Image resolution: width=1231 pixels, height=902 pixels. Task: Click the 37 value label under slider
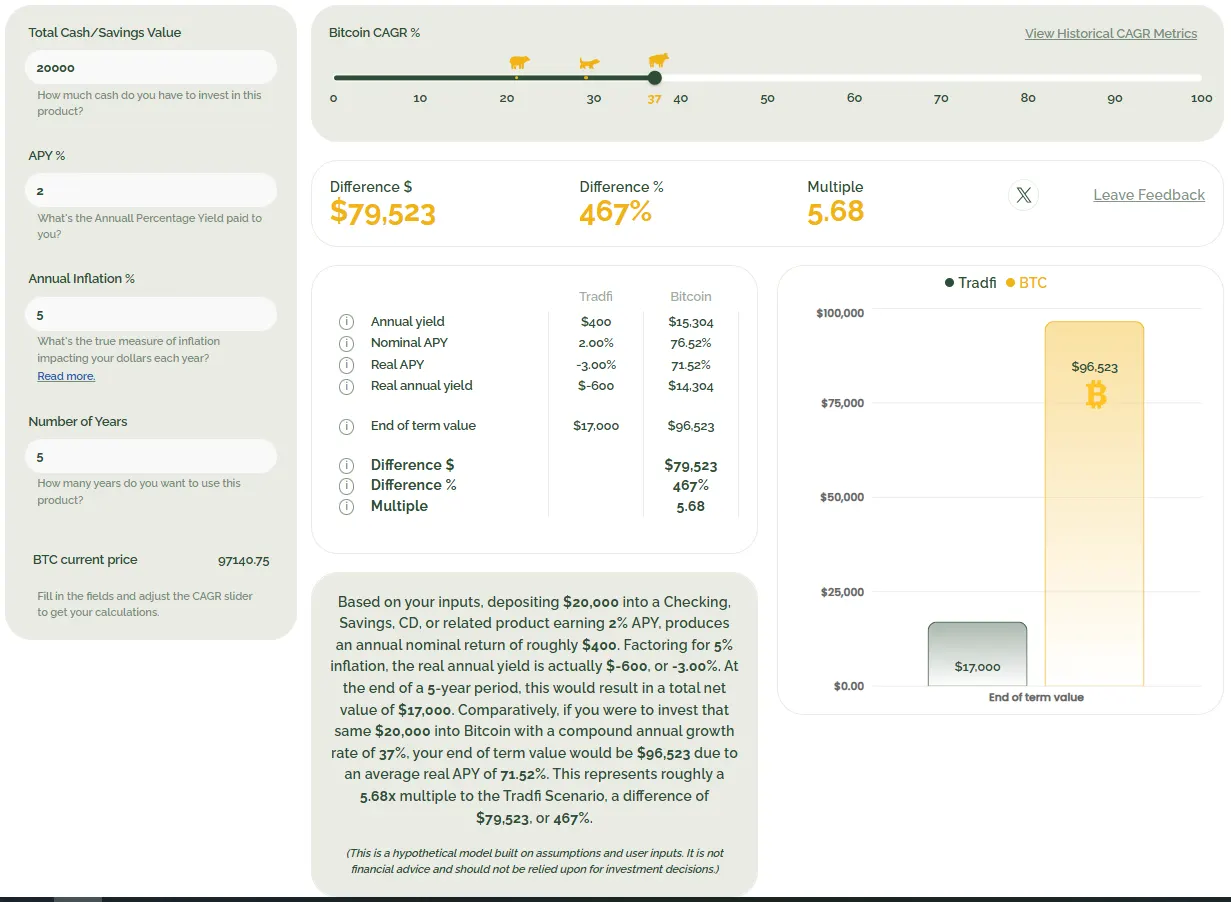(x=654, y=99)
